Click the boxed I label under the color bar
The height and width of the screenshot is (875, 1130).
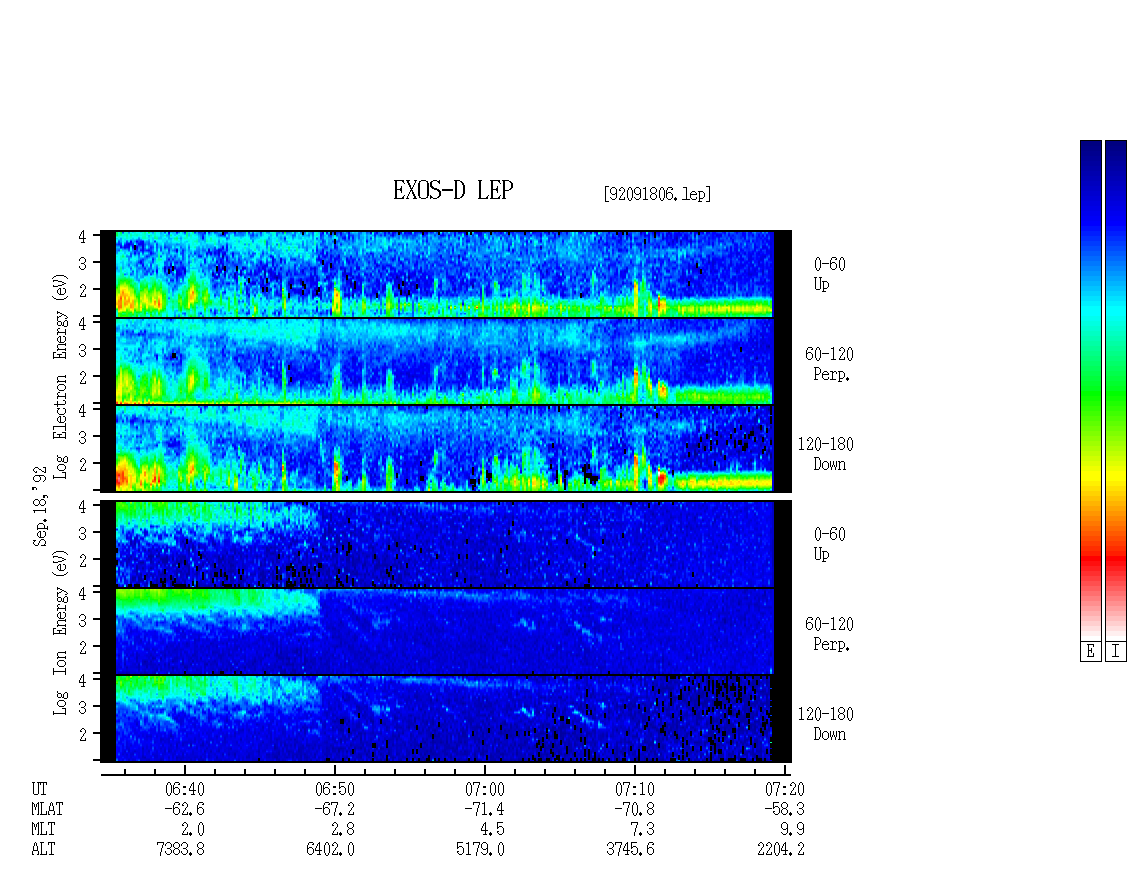coord(1116,651)
